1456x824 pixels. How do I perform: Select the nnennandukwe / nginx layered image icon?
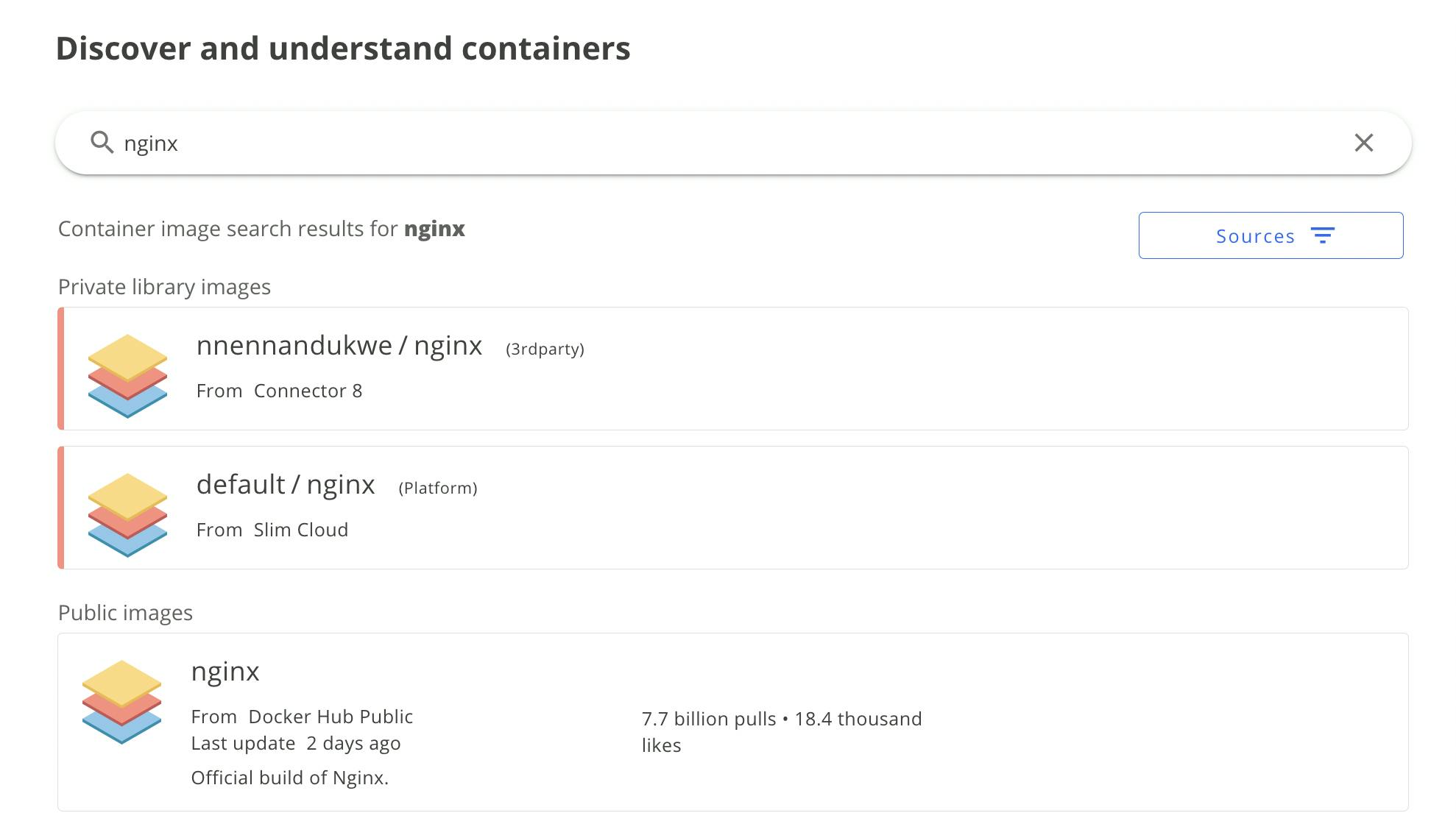[127, 376]
